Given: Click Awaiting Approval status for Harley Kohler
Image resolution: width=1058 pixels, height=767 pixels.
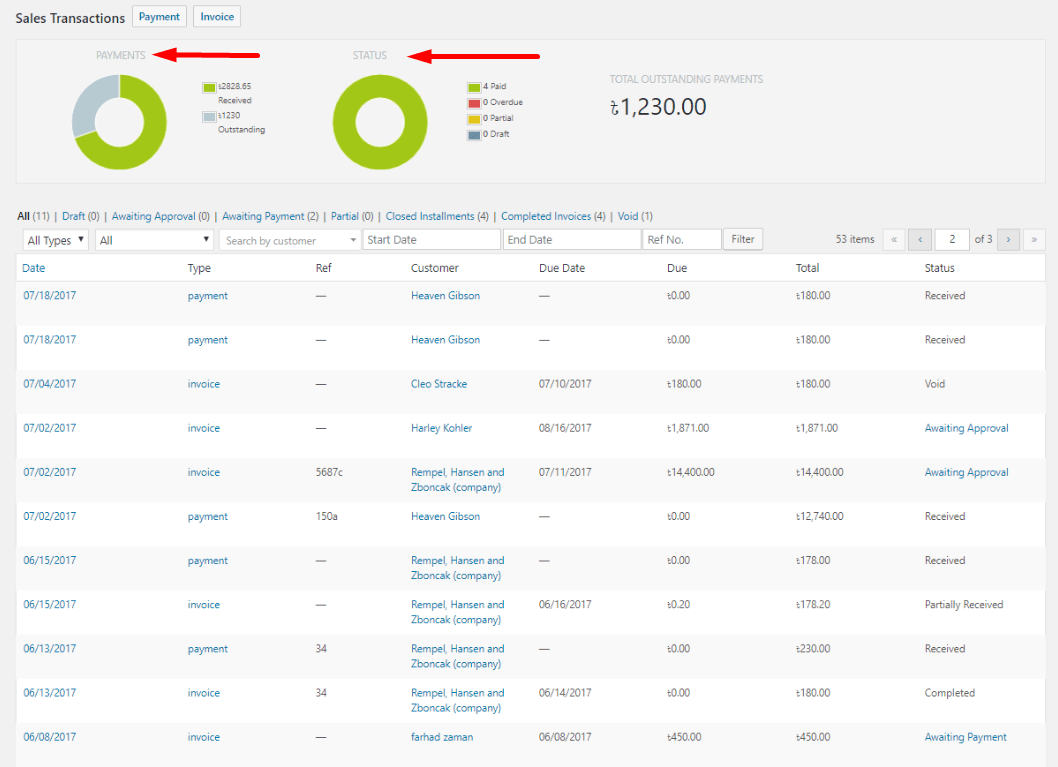Looking at the screenshot, I should coord(966,428).
